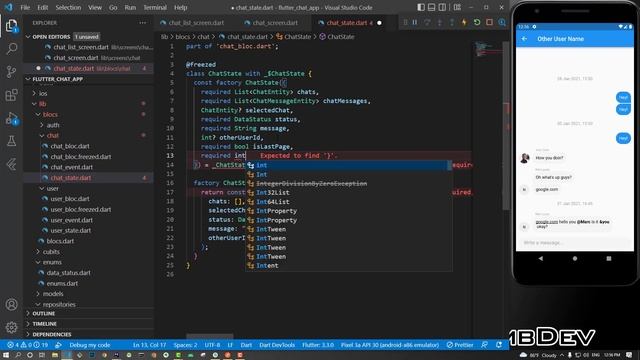640x360 pixels.
Task: Tap the emulator Android home button
Action: (575, 258)
